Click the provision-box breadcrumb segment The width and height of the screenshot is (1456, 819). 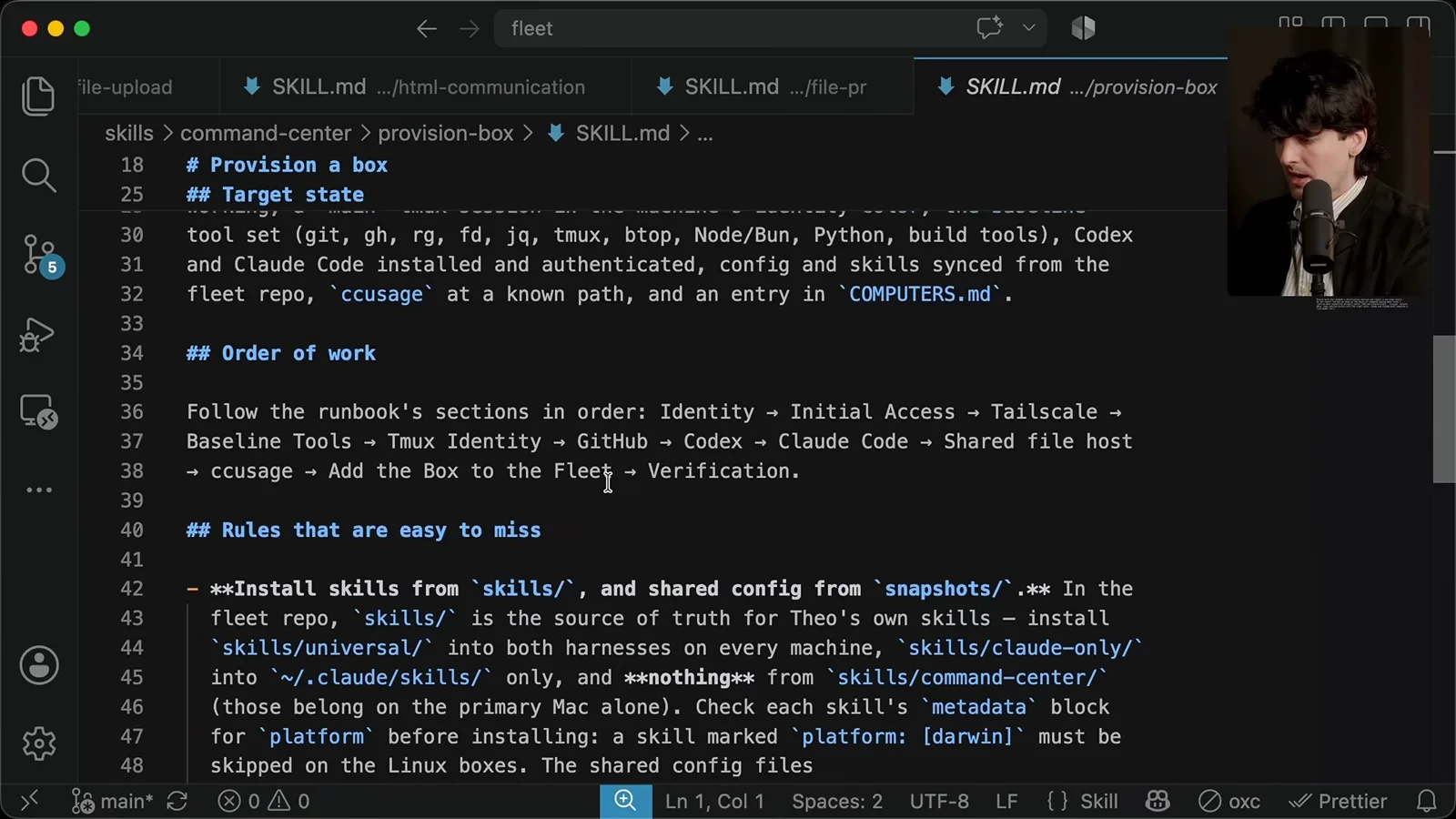pyautogui.click(x=446, y=134)
